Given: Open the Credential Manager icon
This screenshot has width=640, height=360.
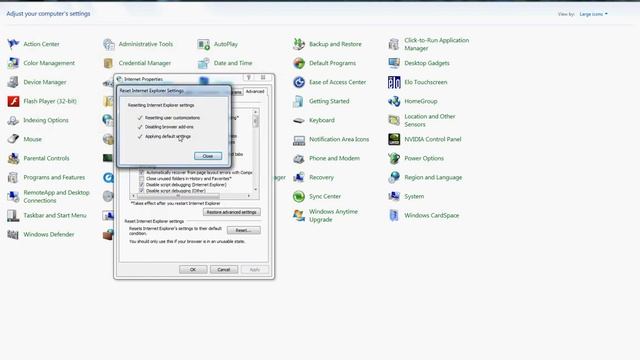Looking at the screenshot, I should (x=109, y=63).
